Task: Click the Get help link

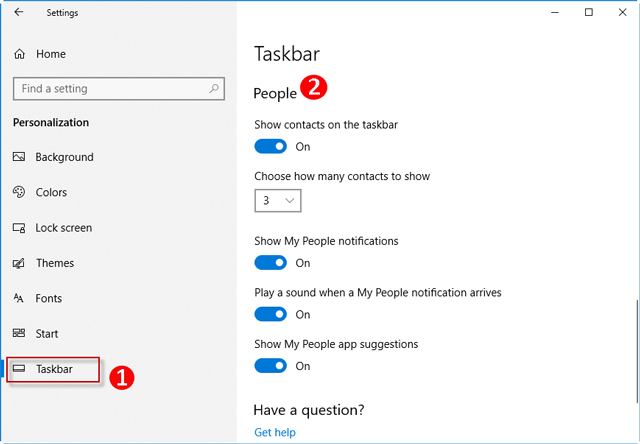Action: click(275, 432)
